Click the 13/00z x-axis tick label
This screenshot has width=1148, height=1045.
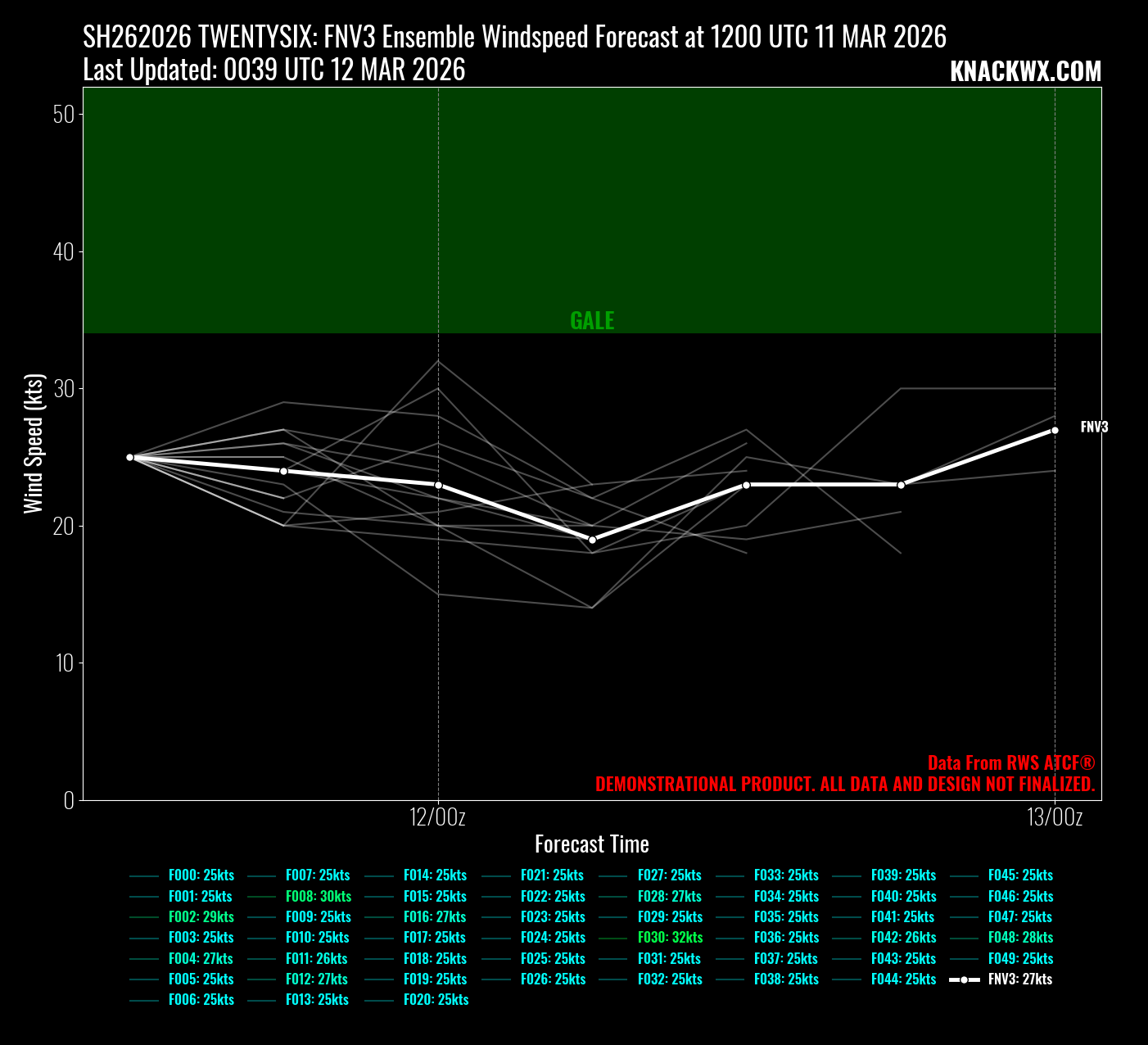[x=1055, y=817]
